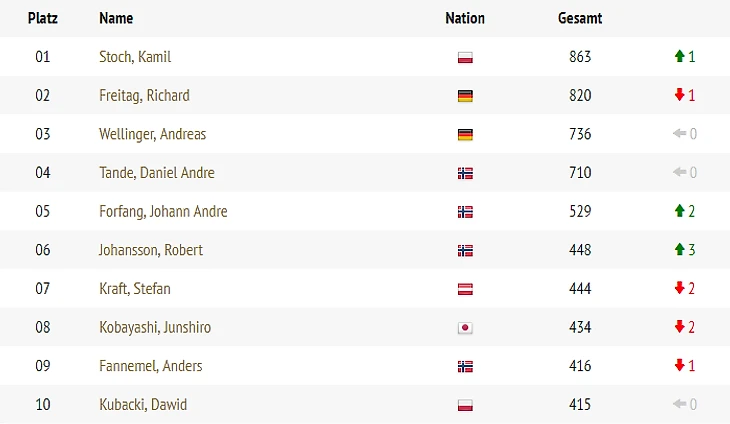
Task: Click green up arrow in Stoch, Kamil's row
Action: click(x=679, y=56)
